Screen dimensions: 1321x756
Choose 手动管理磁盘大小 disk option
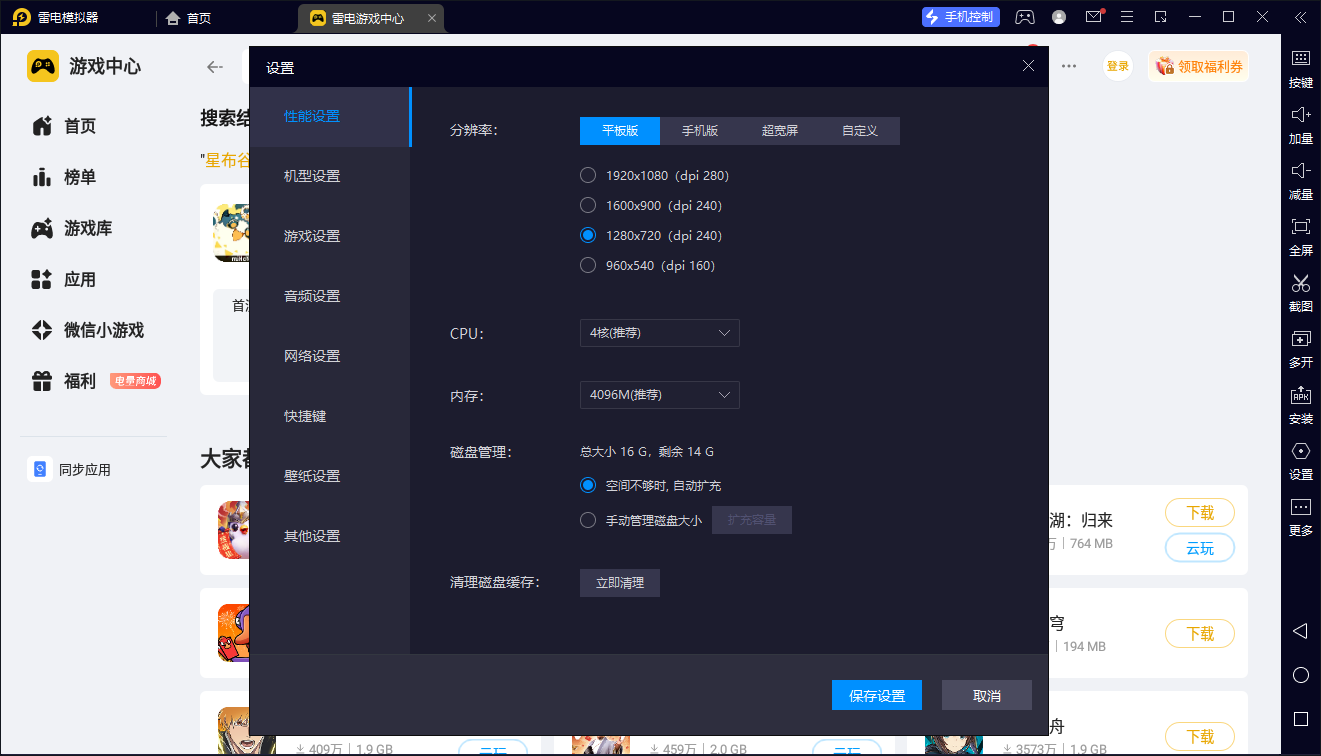(x=641, y=520)
